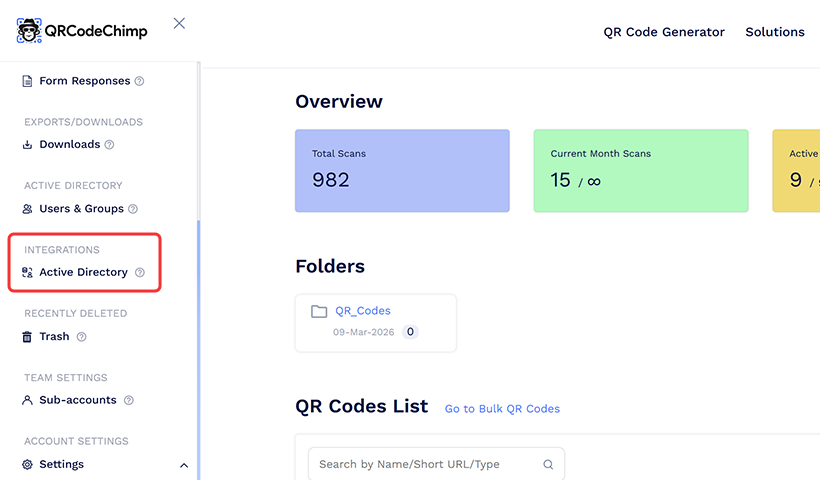Open the QR_Codes folder
820x480 pixels.
coord(362,311)
